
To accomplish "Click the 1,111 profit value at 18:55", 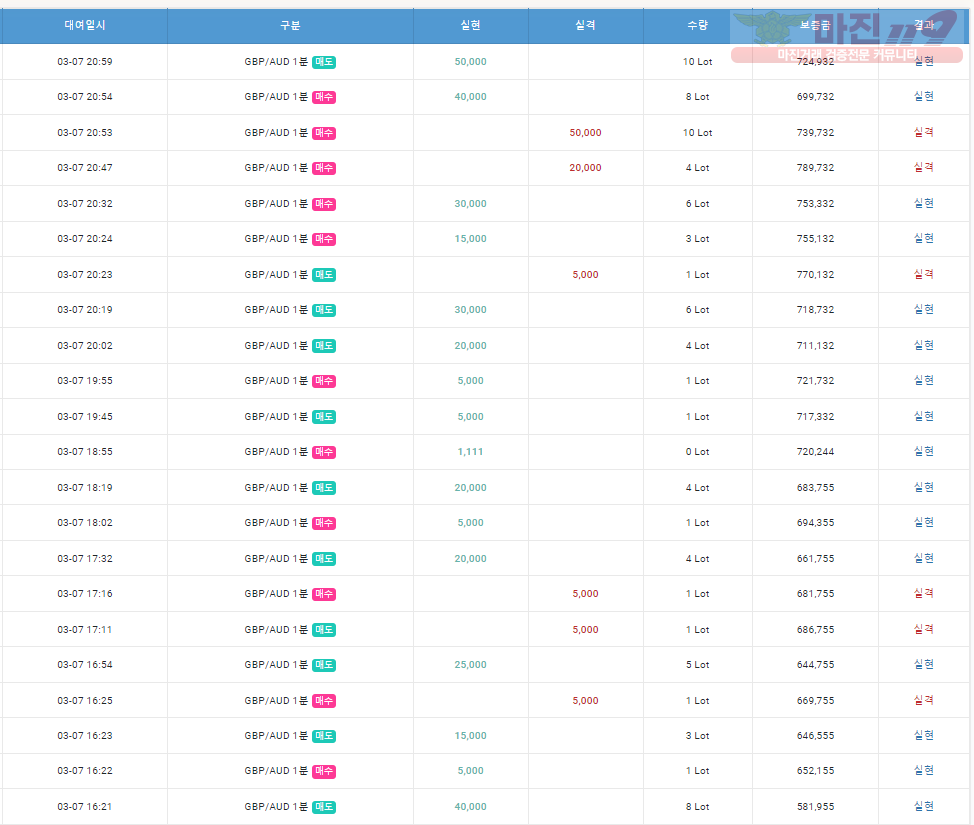I will pyautogui.click(x=470, y=452).
